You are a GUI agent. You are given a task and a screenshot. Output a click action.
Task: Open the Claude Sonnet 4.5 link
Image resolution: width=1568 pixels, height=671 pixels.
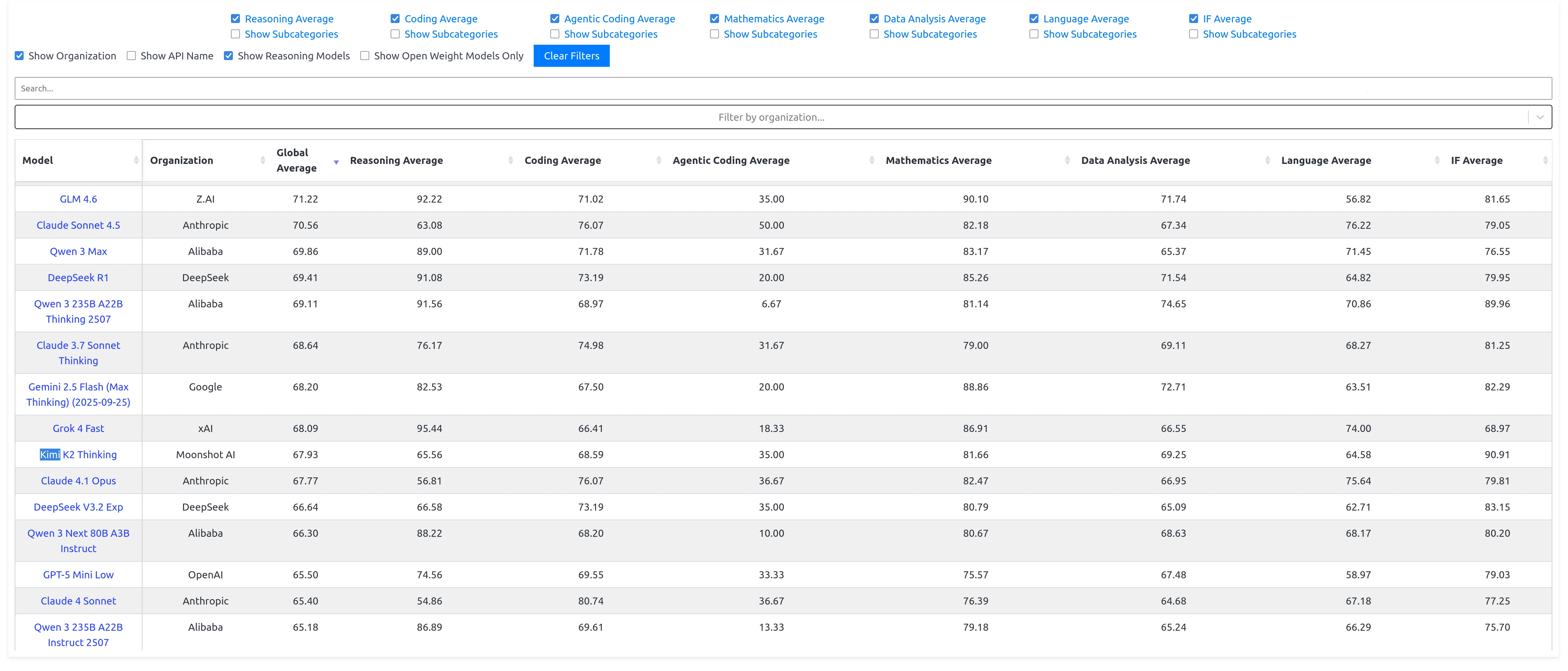[78, 225]
